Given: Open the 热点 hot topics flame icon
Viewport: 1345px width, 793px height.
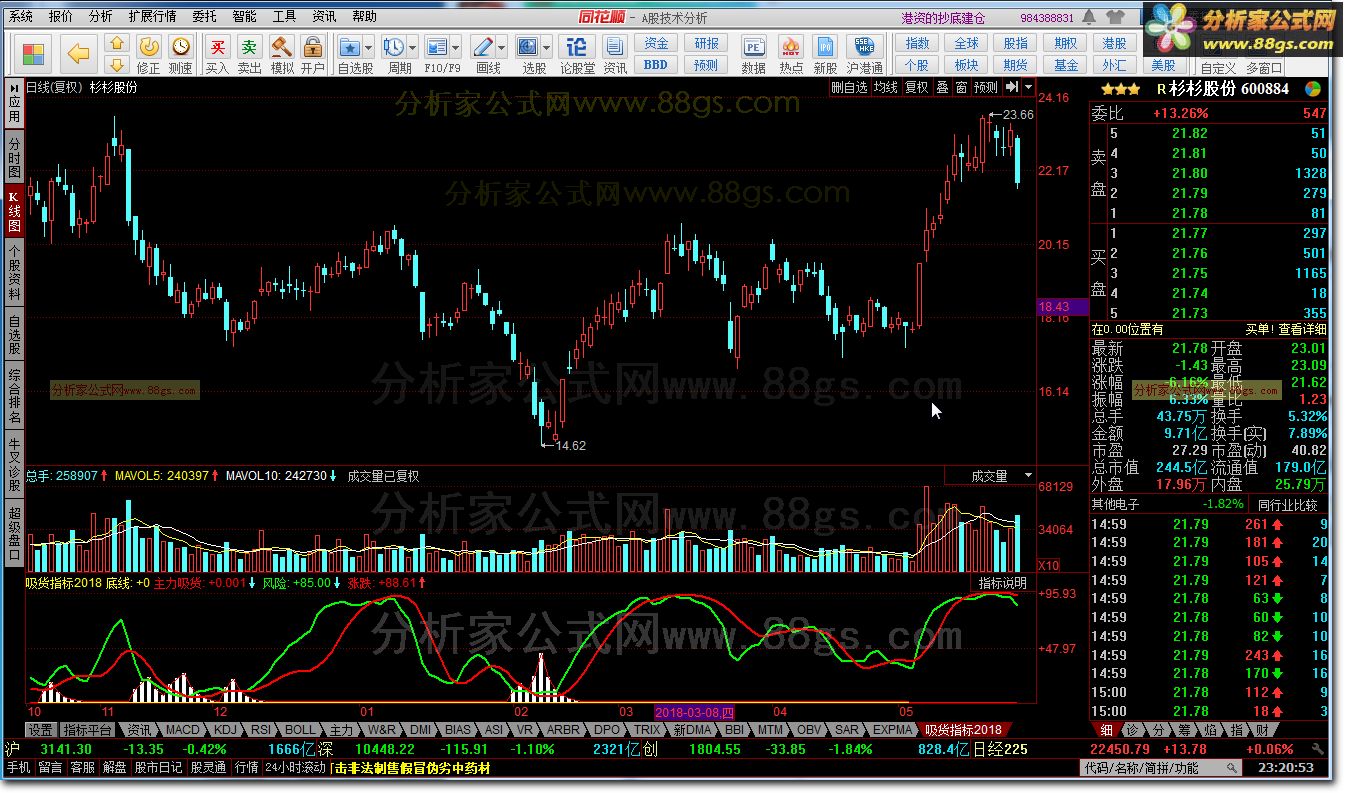Looking at the screenshot, I should 790,47.
